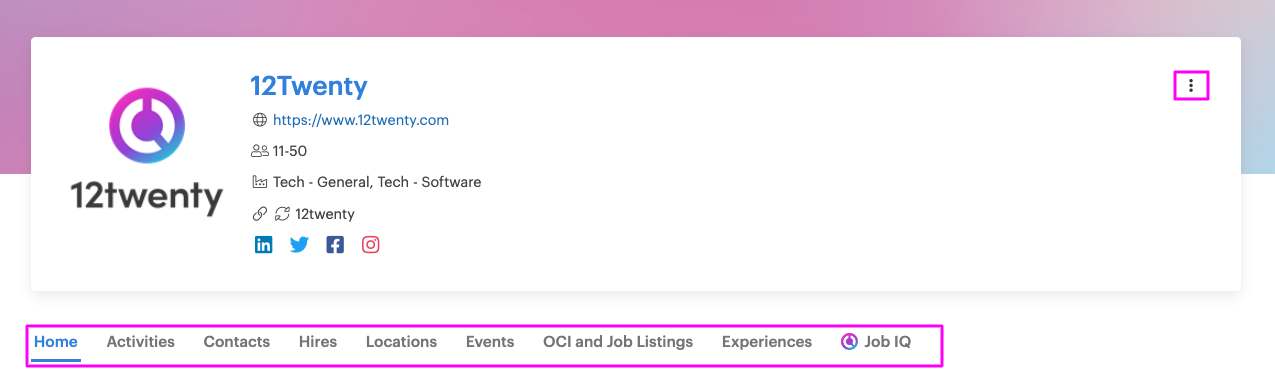Image resolution: width=1275 pixels, height=372 pixels.
Task: Open the 12Twenty LinkedIn page icon
Action: [x=263, y=245]
